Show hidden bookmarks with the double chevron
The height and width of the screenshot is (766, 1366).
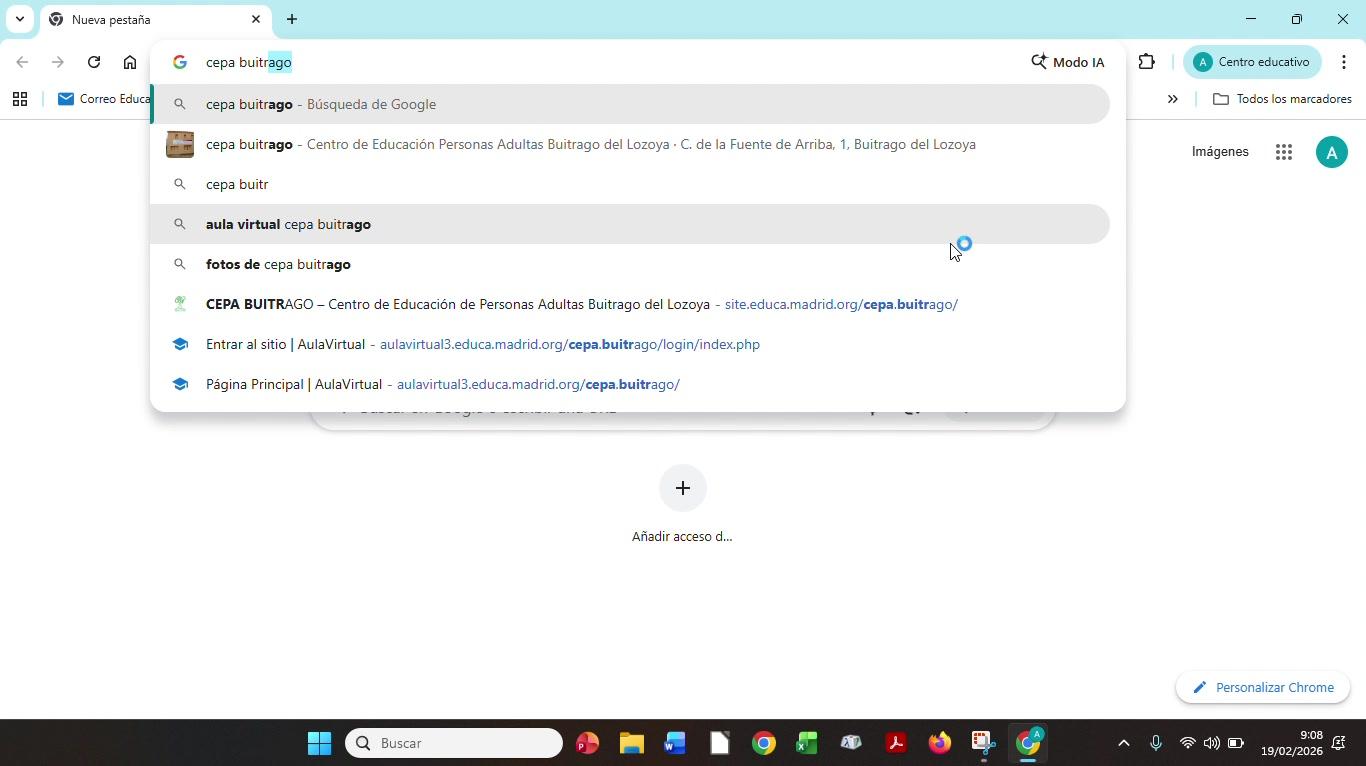pos(1173,99)
